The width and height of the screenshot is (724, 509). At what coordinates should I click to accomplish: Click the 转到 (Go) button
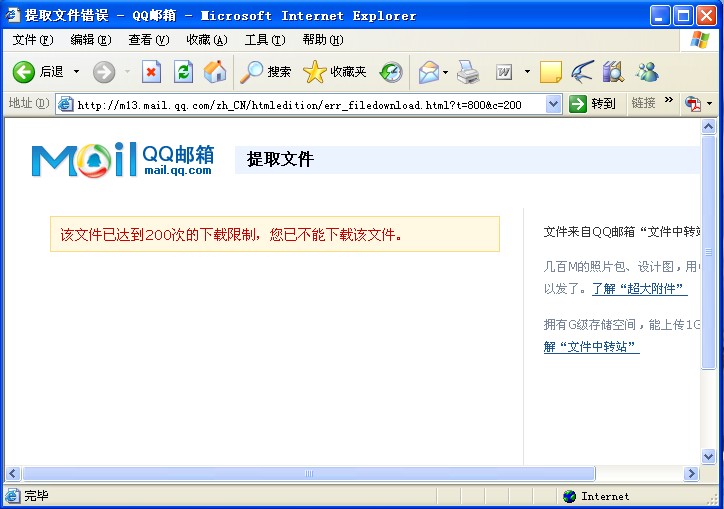[593, 104]
